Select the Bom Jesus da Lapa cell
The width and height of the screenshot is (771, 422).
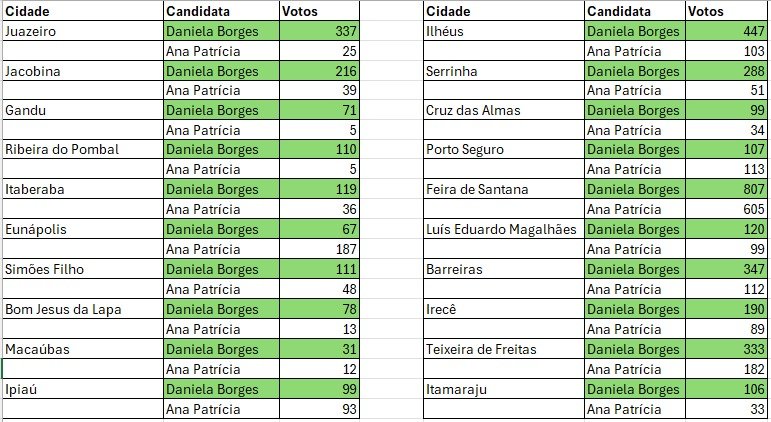click(x=82, y=309)
